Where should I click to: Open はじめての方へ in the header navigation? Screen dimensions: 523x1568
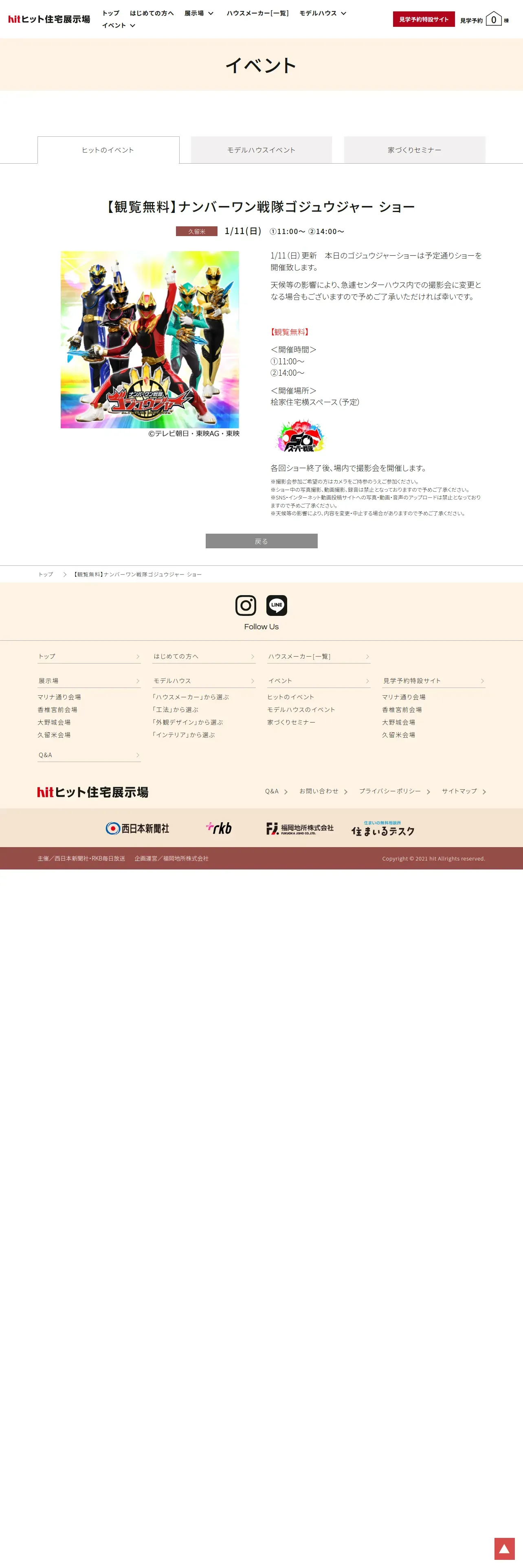[152, 13]
